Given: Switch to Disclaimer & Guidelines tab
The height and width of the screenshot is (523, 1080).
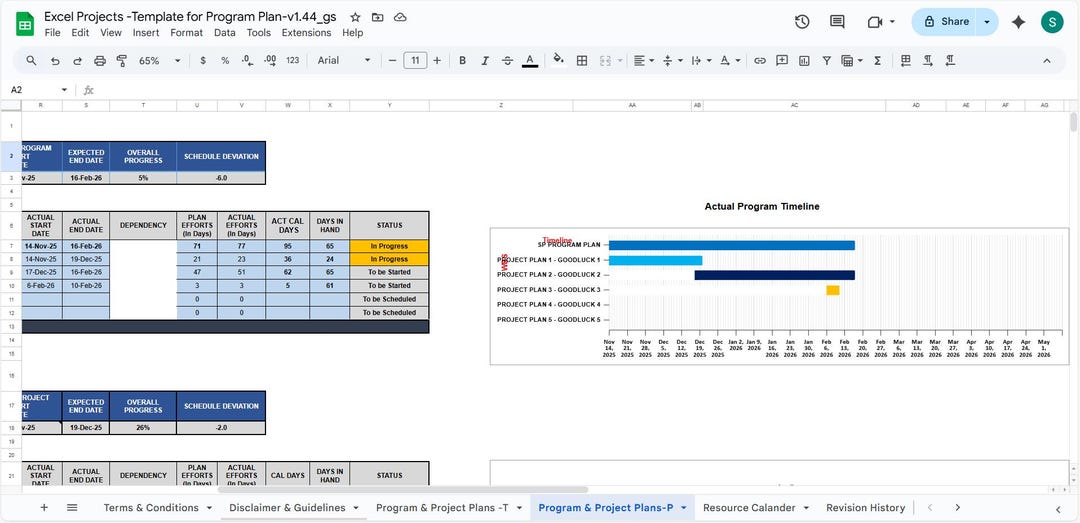Looking at the screenshot, I should coord(287,508).
